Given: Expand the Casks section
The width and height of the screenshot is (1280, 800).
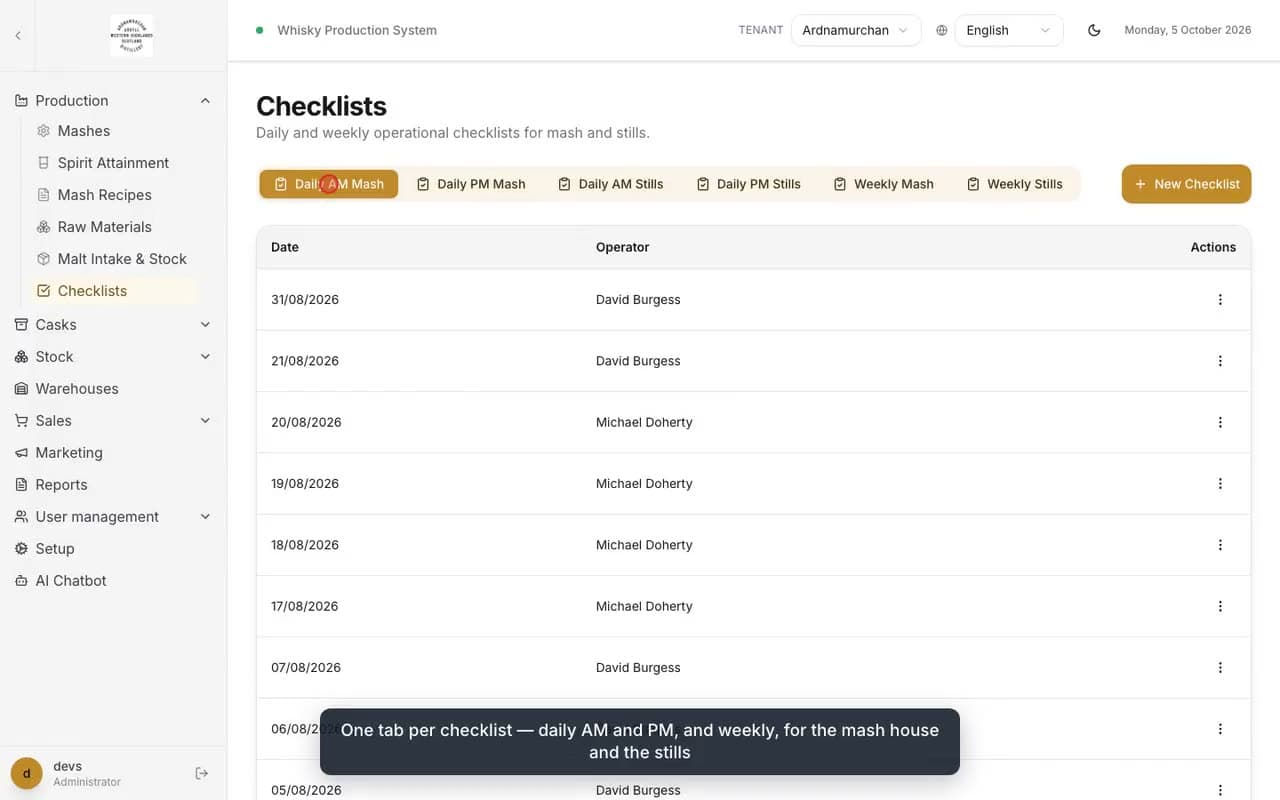Looking at the screenshot, I should point(113,324).
